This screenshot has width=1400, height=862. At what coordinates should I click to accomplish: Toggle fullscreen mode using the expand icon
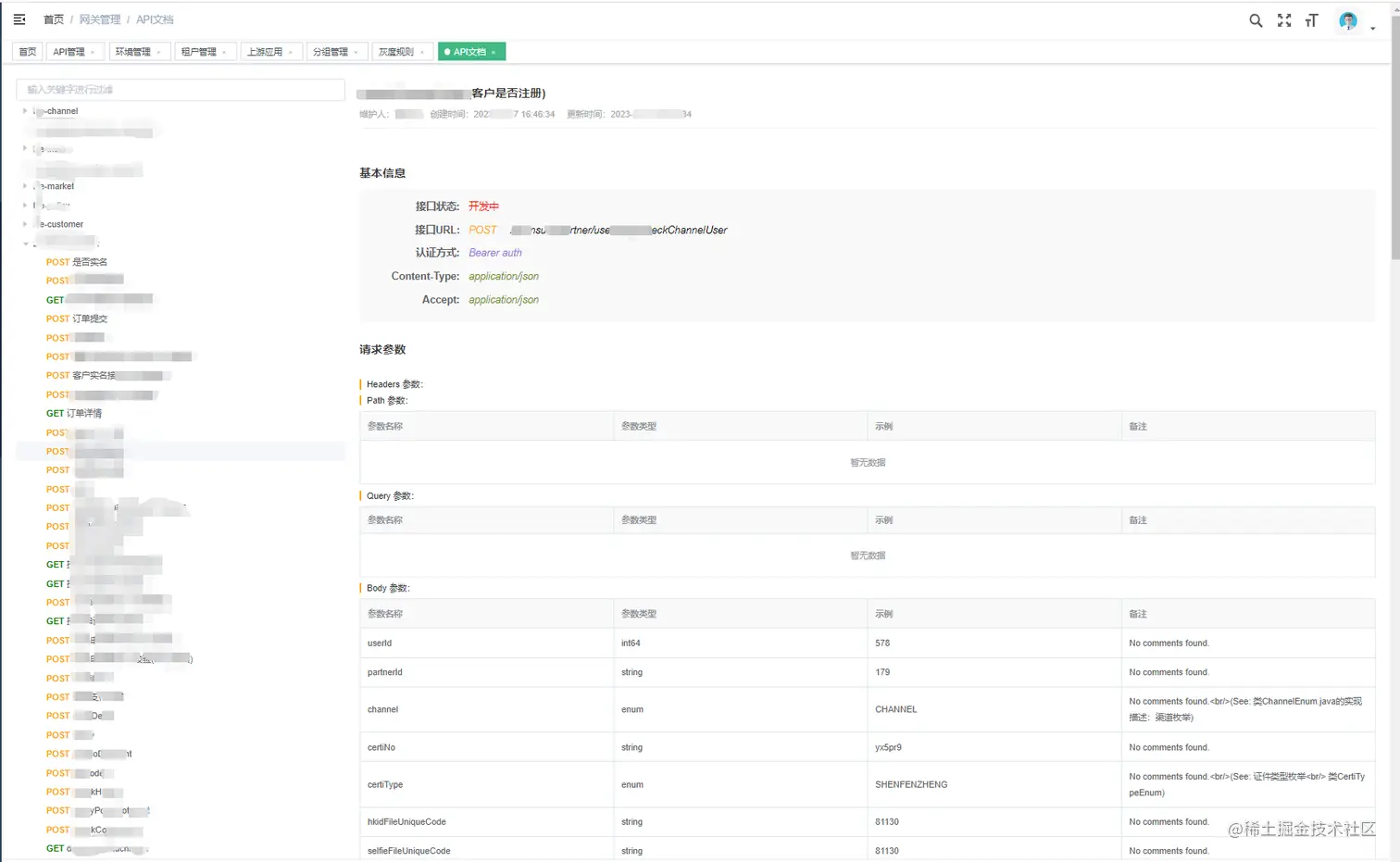(1283, 19)
